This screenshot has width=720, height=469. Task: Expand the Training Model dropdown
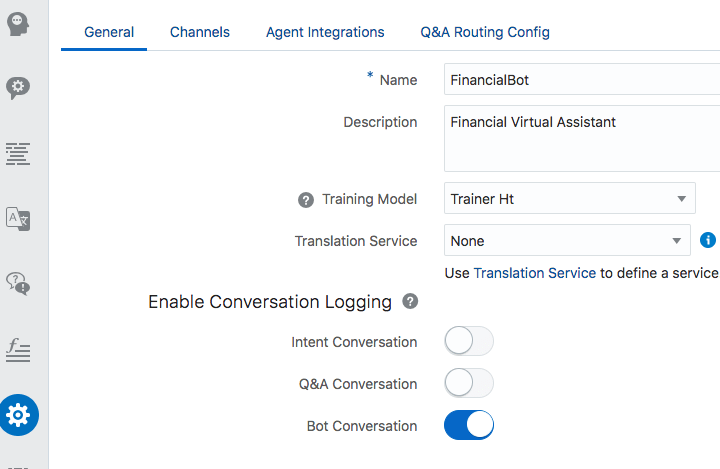569,199
